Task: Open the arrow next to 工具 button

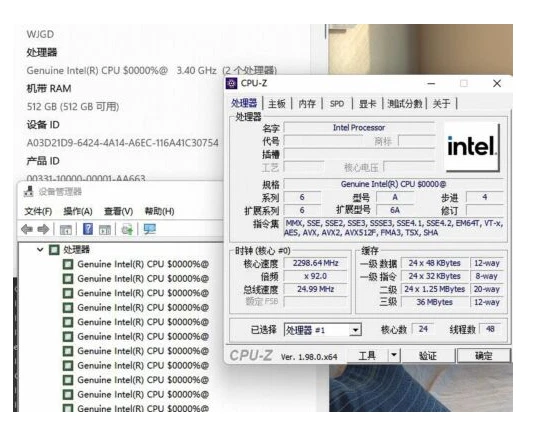Action: 394,355
